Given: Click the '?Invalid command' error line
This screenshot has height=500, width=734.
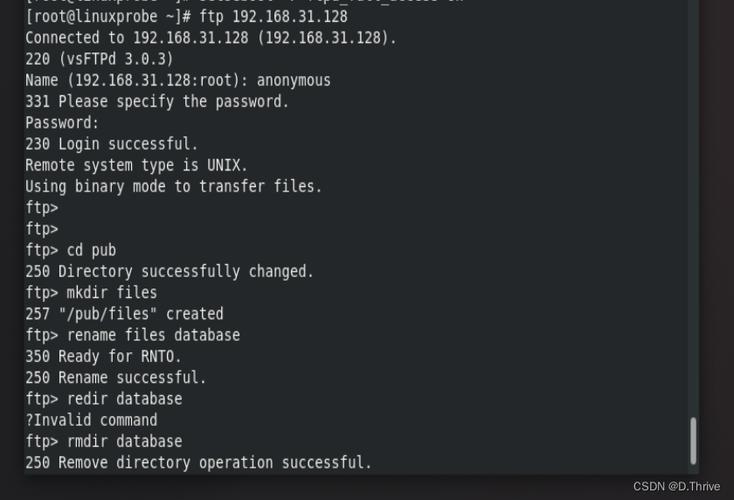Looking at the screenshot, I should point(91,420).
